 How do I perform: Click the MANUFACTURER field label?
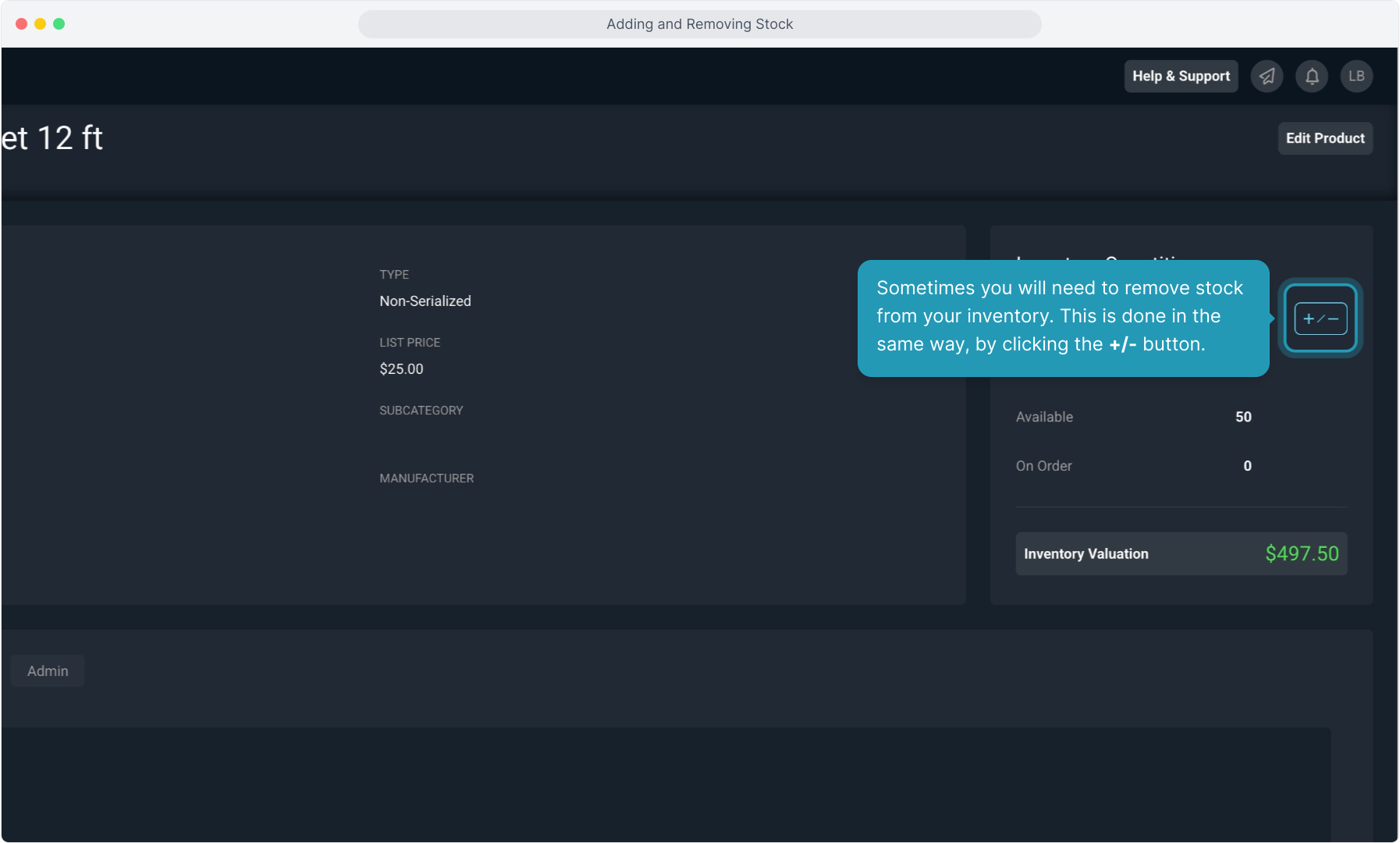[426, 478]
